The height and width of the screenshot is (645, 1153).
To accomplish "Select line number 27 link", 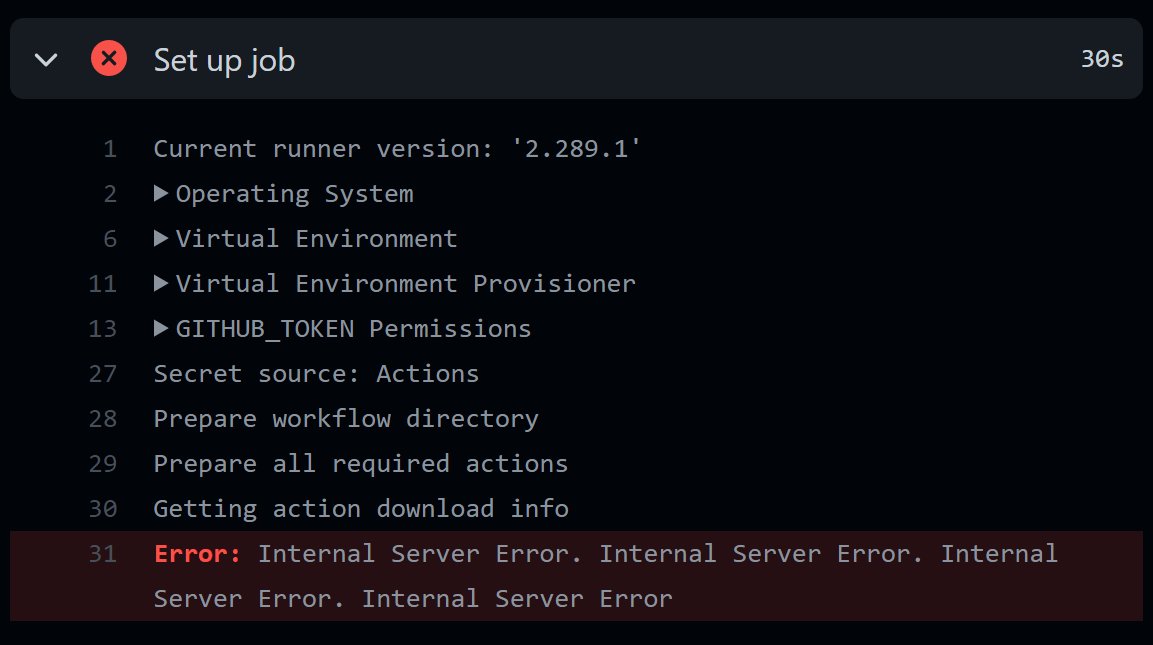I will 103,374.
